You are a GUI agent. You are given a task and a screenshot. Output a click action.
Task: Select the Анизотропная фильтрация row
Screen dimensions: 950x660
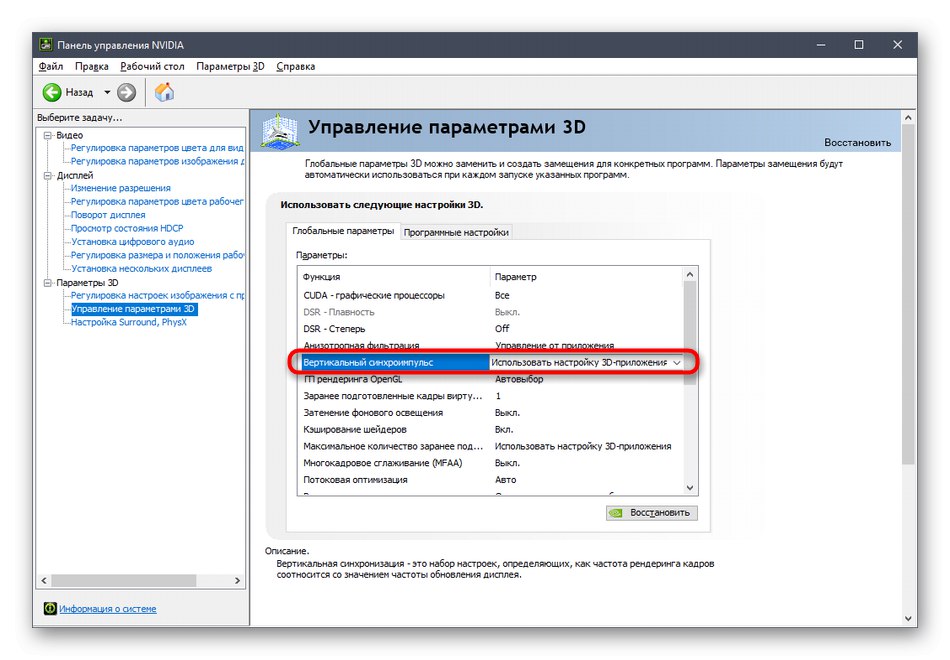(491, 346)
